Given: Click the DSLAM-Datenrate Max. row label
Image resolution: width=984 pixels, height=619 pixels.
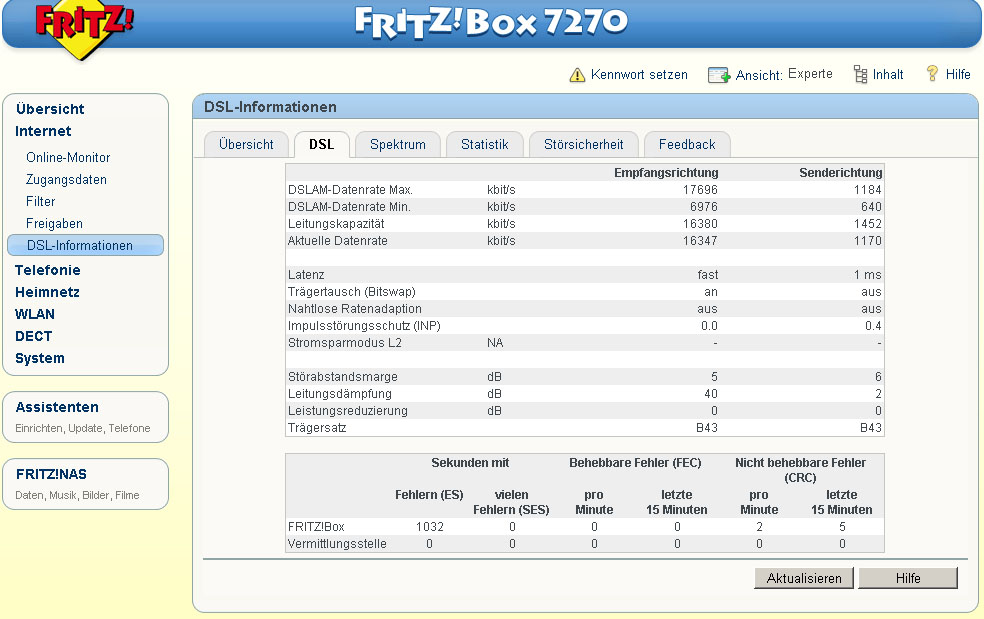Looking at the screenshot, I should pyautogui.click(x=350, y=190).
